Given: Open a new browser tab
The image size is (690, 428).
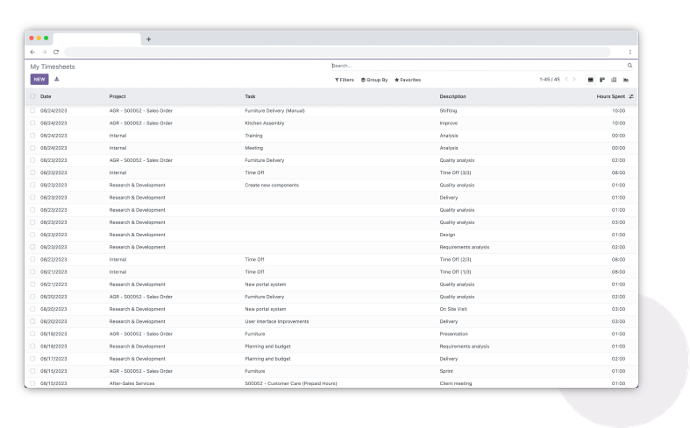Looking at the screenshot, I should coord(149,39).
